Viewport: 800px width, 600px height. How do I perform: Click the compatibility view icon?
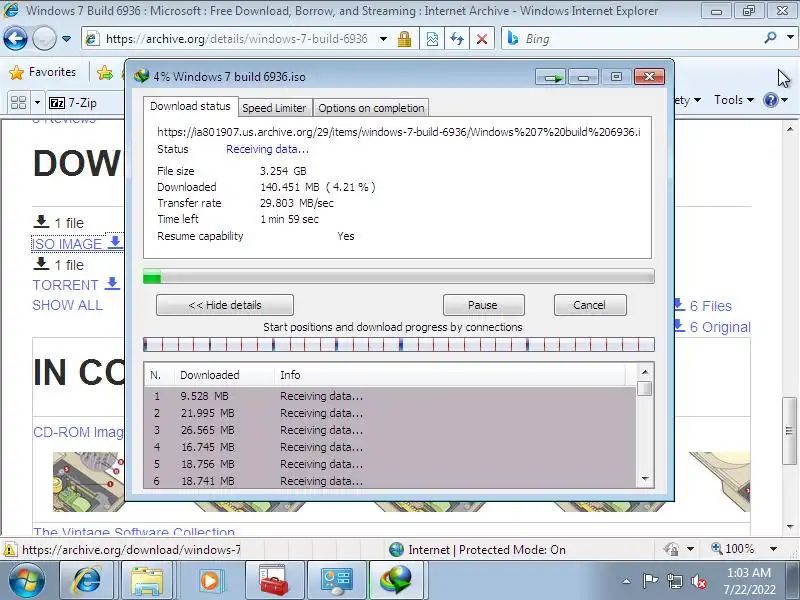point(432,39)
